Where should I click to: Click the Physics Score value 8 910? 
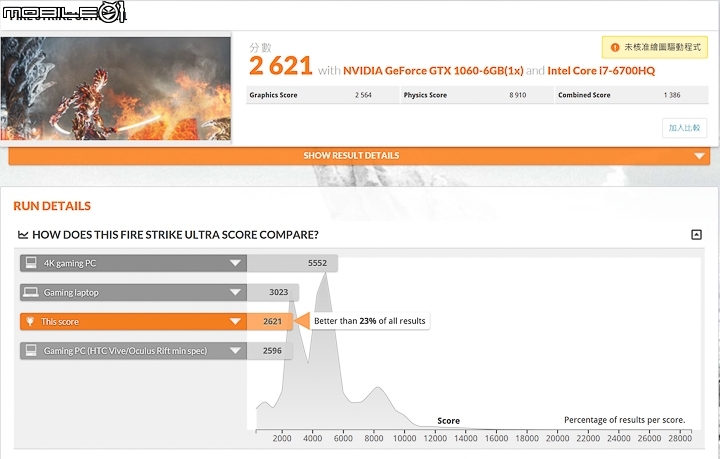(x=518, y=95)
